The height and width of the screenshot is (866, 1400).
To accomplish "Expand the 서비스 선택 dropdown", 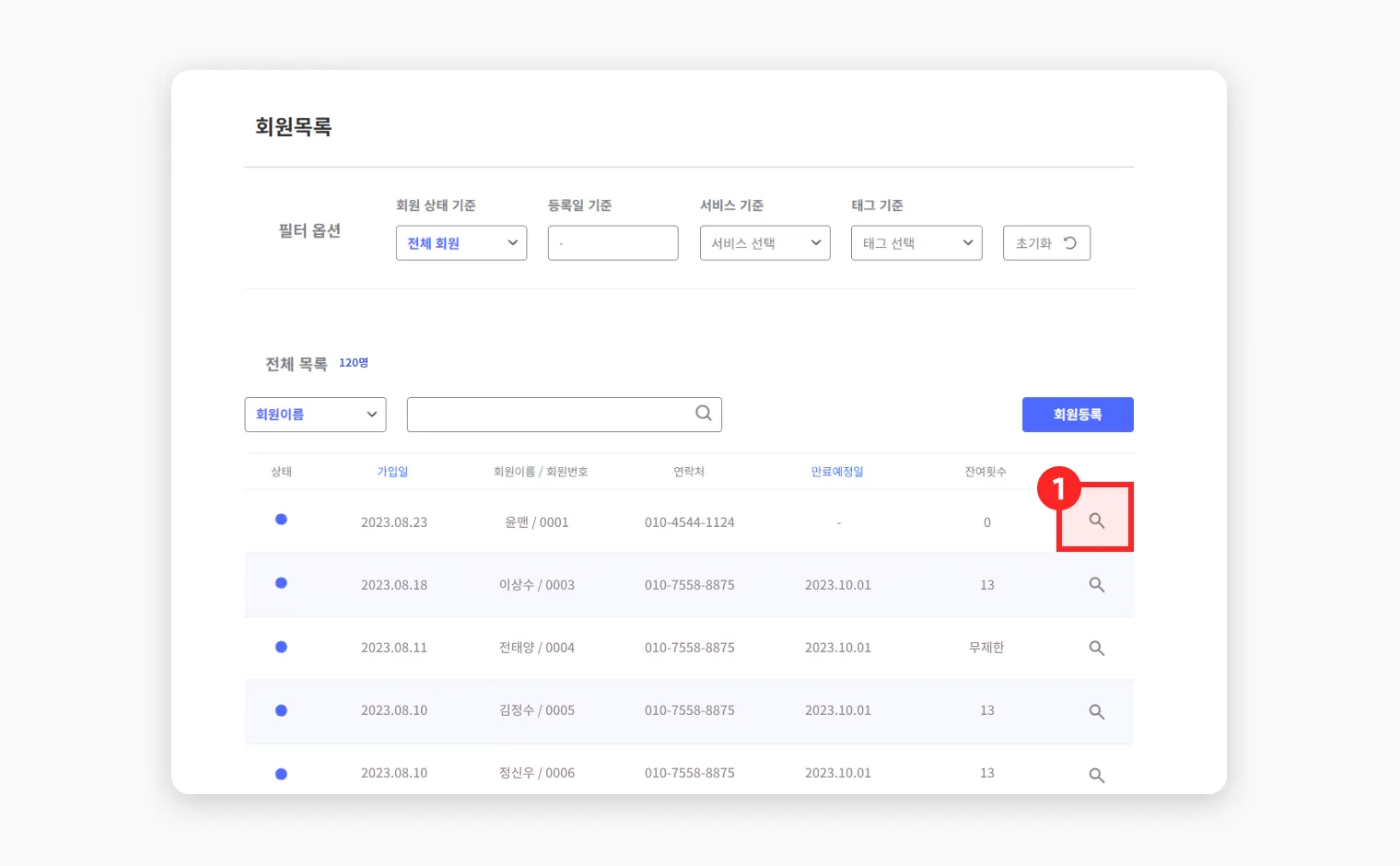I will pos(764,243).
